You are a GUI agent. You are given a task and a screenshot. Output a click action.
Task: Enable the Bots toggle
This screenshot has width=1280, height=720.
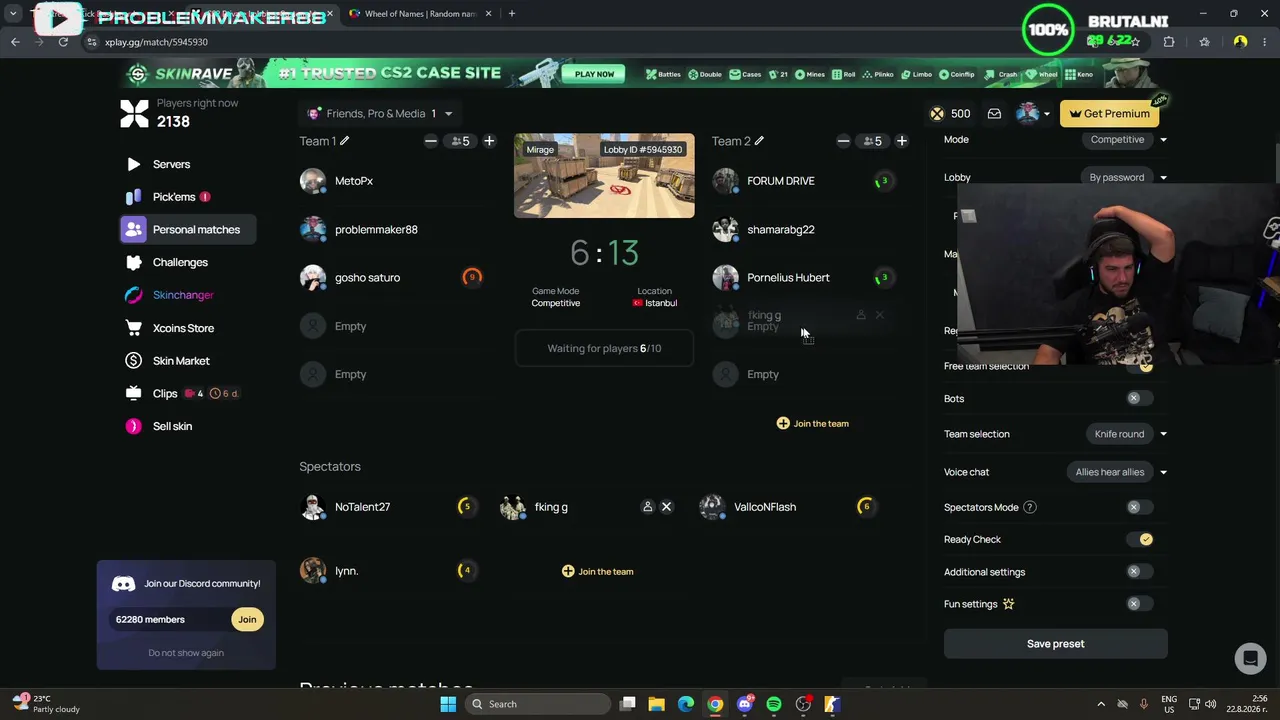coord(1139,398)
